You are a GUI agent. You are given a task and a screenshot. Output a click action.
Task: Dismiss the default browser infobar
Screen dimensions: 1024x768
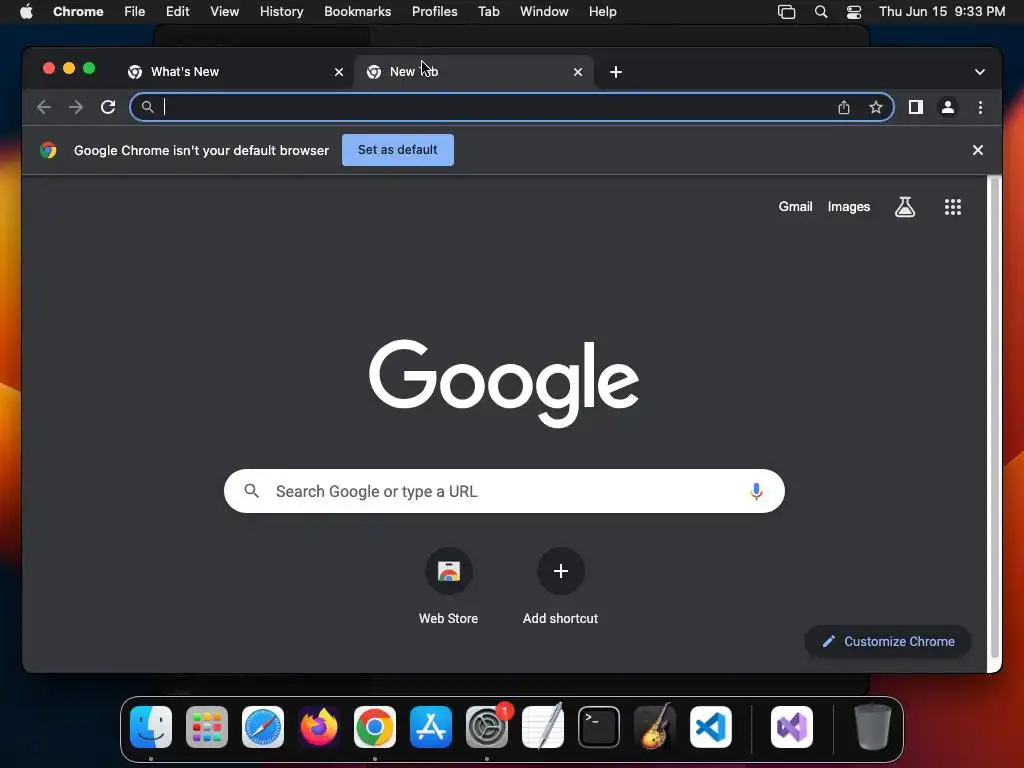click(x=978, y=150)
